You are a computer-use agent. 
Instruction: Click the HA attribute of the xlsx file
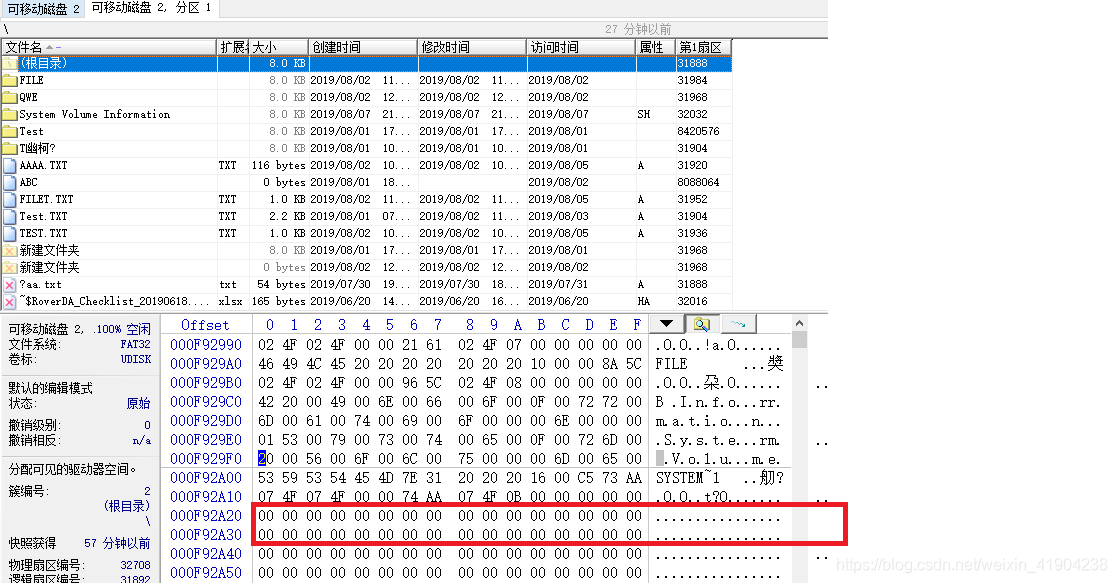[644, 301]
